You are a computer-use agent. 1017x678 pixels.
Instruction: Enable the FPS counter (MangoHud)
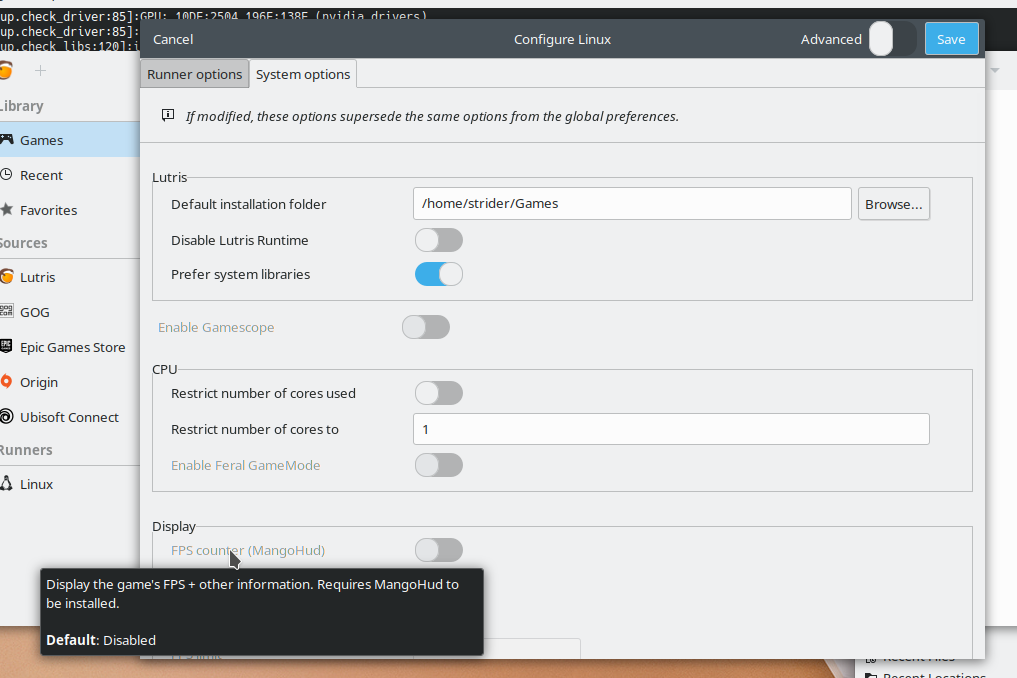coord(438,550)
